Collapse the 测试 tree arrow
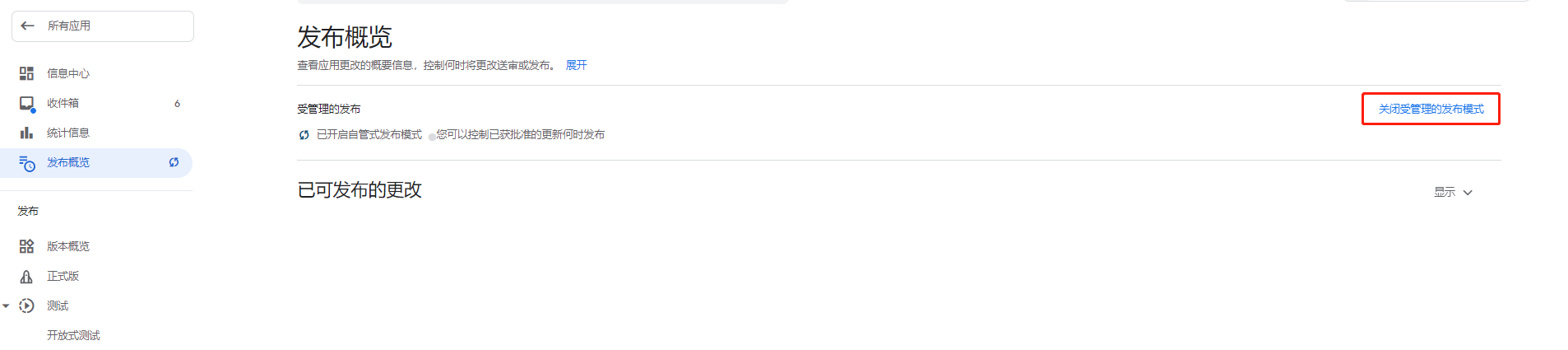 [6, 306]
